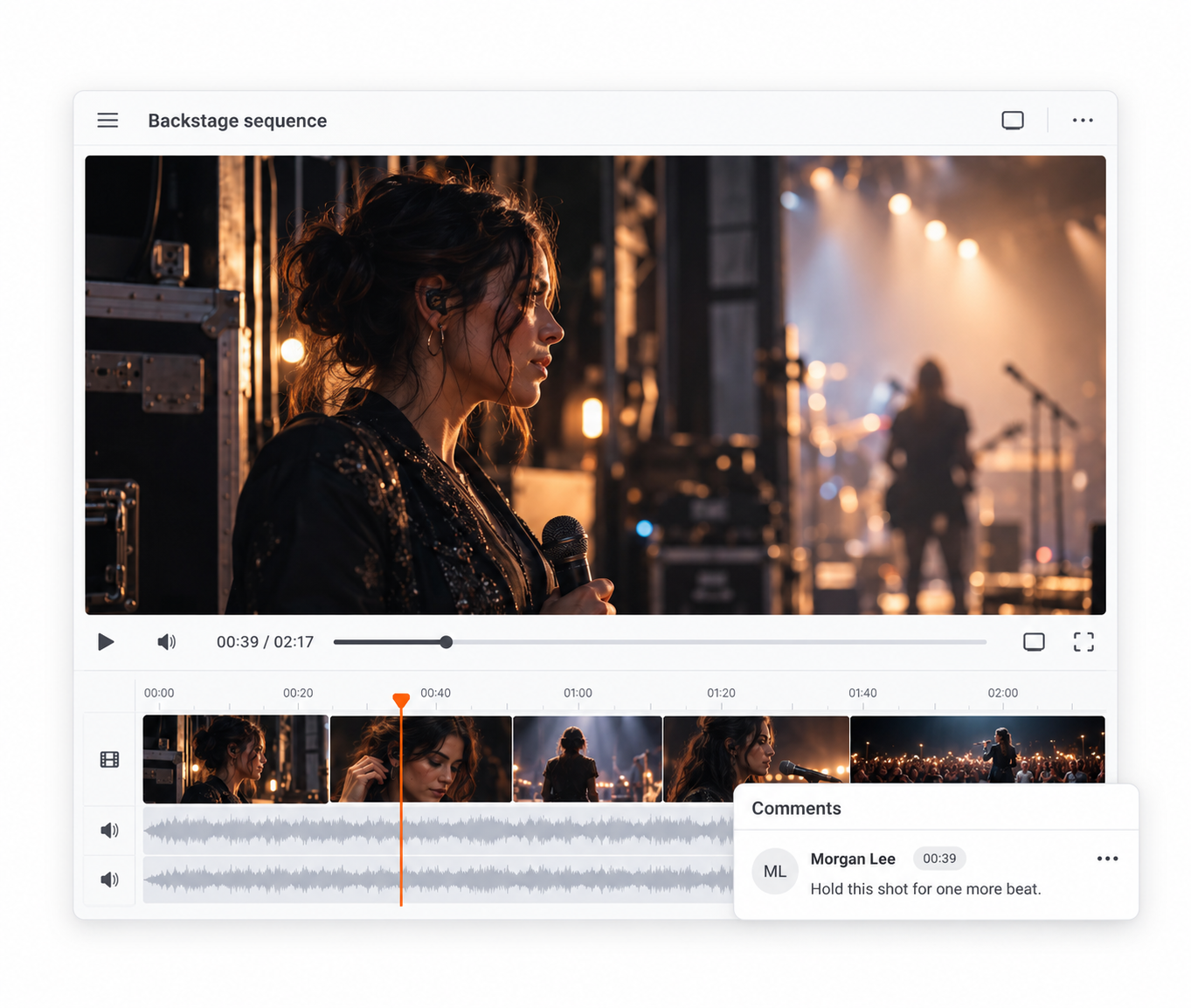Image resolution: width=1191 pixels, height=1008 pixels.
Task: Open Morgan Lee's comment options menu
Action: 1107,859
